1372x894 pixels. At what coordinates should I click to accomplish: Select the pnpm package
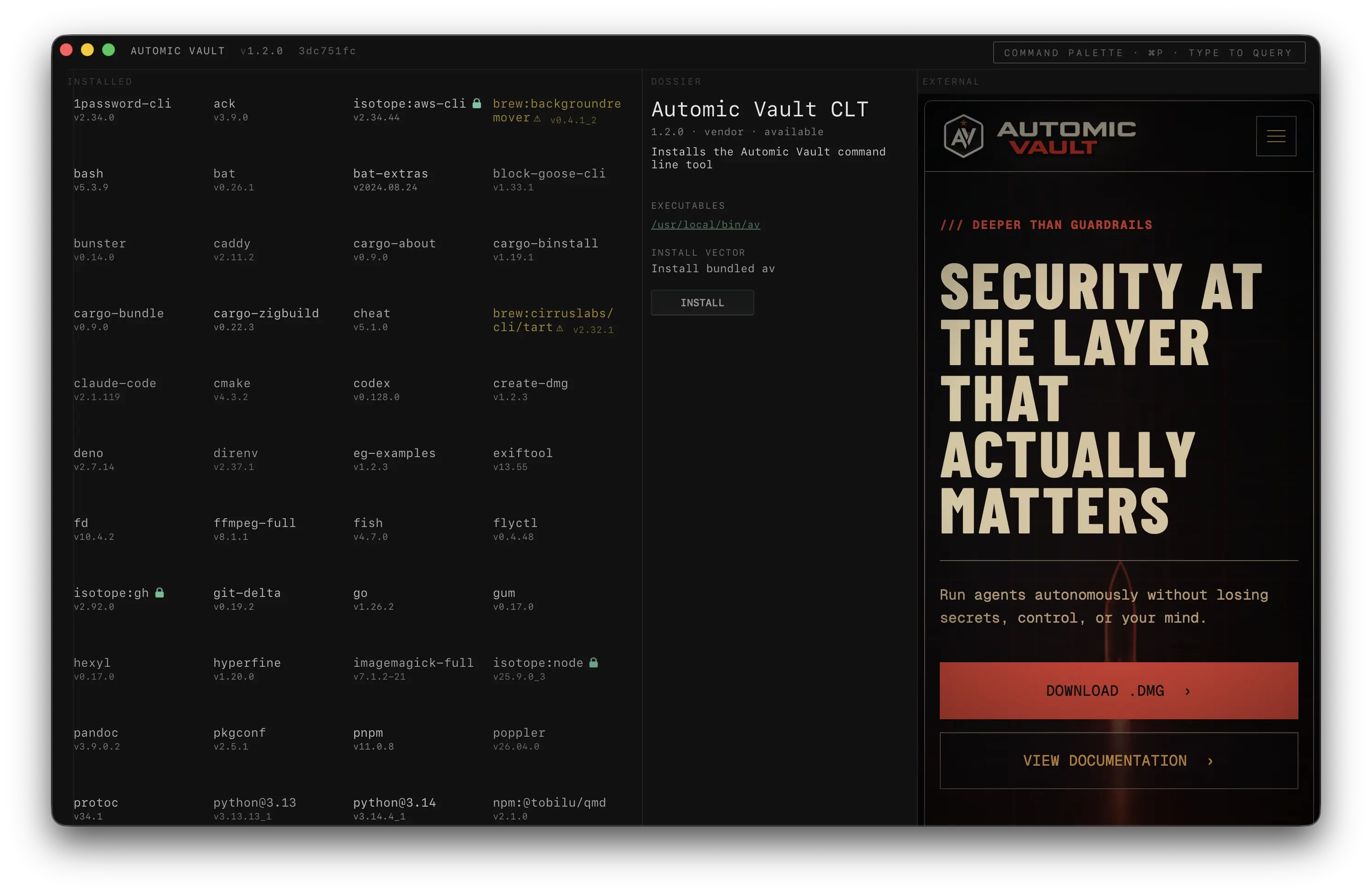[373, 739]
